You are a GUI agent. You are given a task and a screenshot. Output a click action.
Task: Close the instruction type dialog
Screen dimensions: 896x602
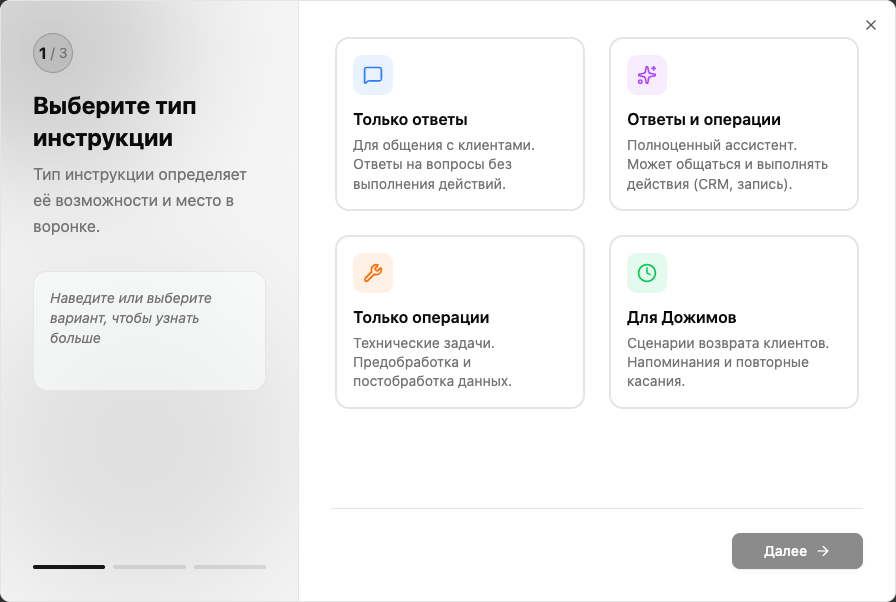(870, 26)
